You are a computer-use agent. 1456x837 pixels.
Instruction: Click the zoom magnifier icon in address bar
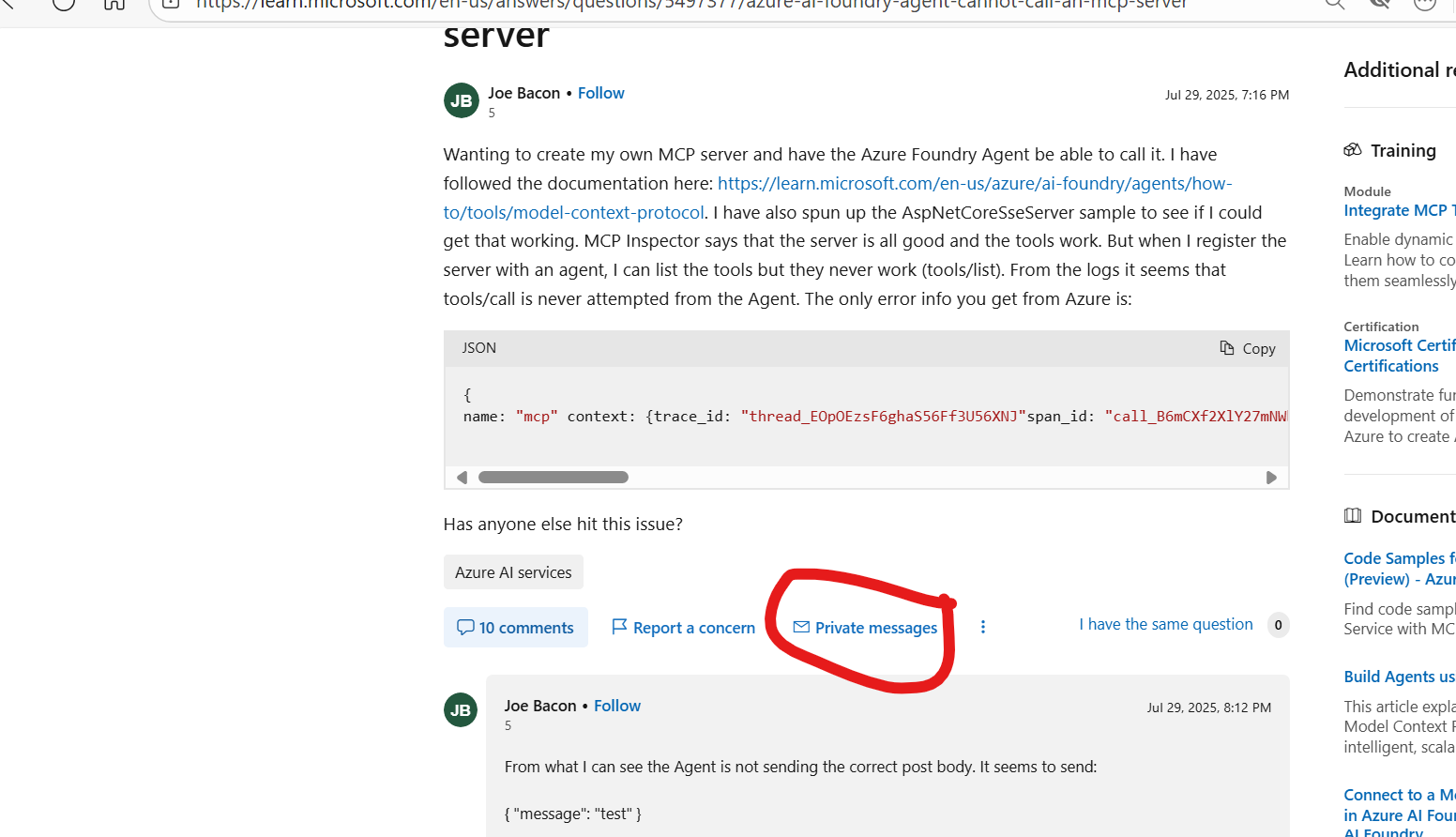(1335, 4)
